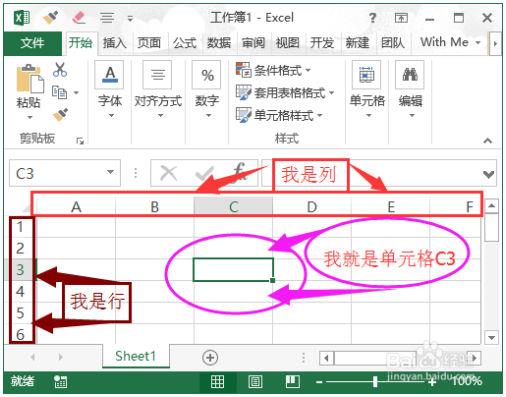Expand the formula bar chevron
The image size is (506, 397).
tap(489, 174)
